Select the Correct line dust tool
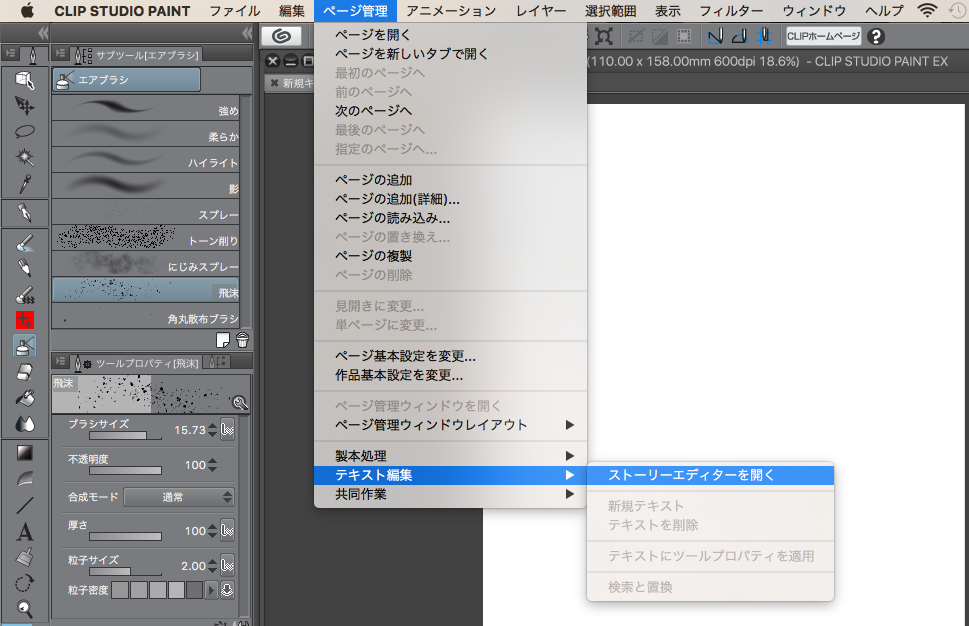Image resolution: width=969 pixels, height=626 pixels. coord(25,557)
